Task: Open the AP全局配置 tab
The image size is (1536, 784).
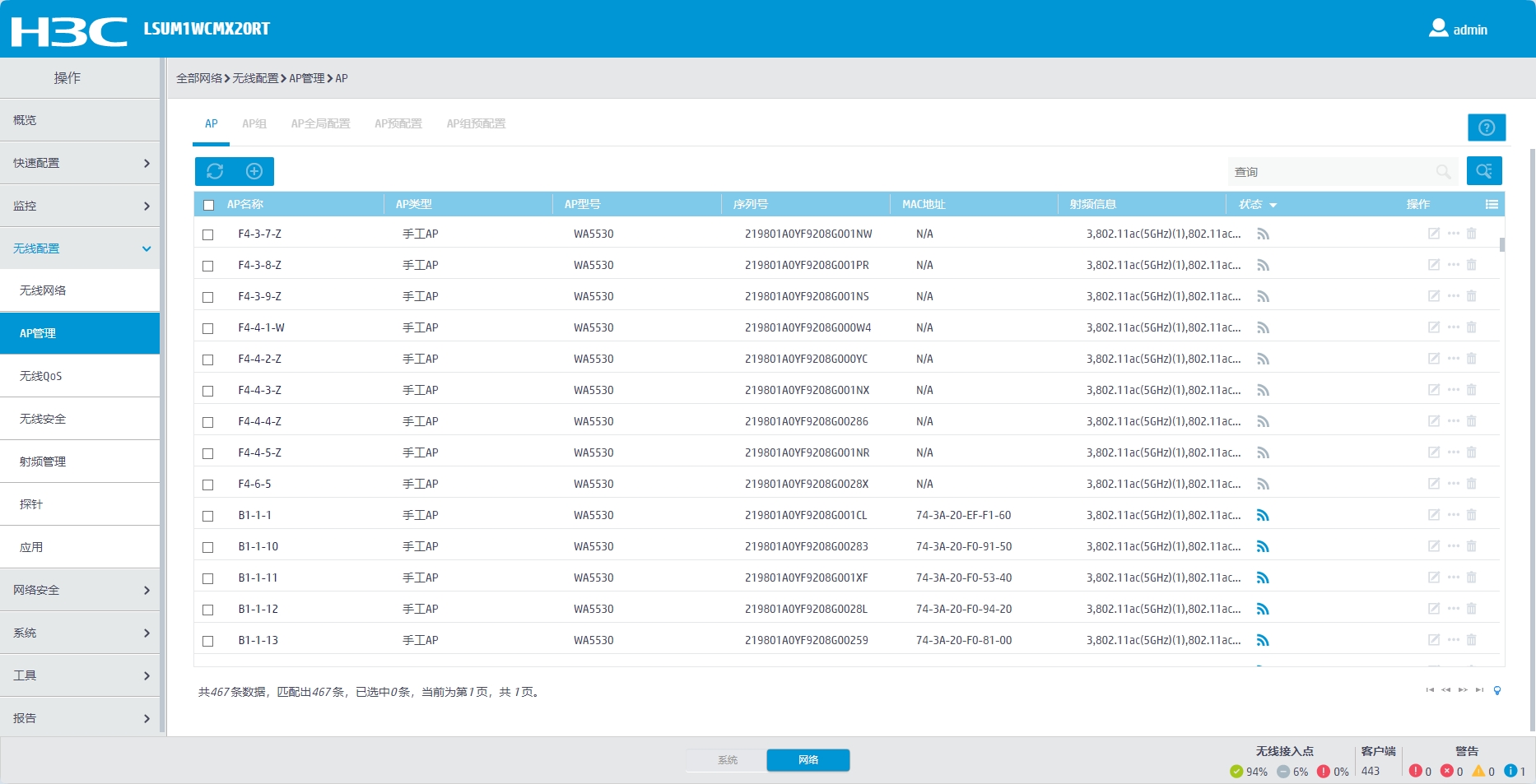Action: [x=320, y=123]
